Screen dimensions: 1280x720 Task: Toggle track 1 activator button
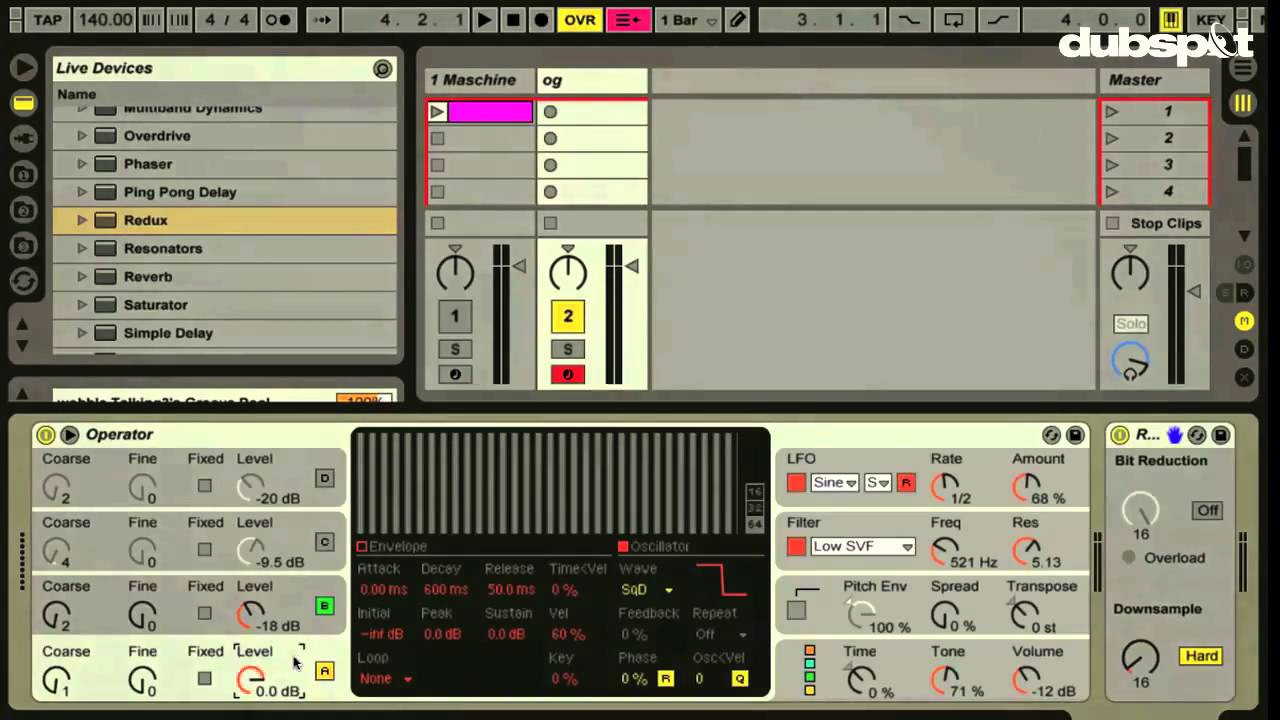[455, 316]
